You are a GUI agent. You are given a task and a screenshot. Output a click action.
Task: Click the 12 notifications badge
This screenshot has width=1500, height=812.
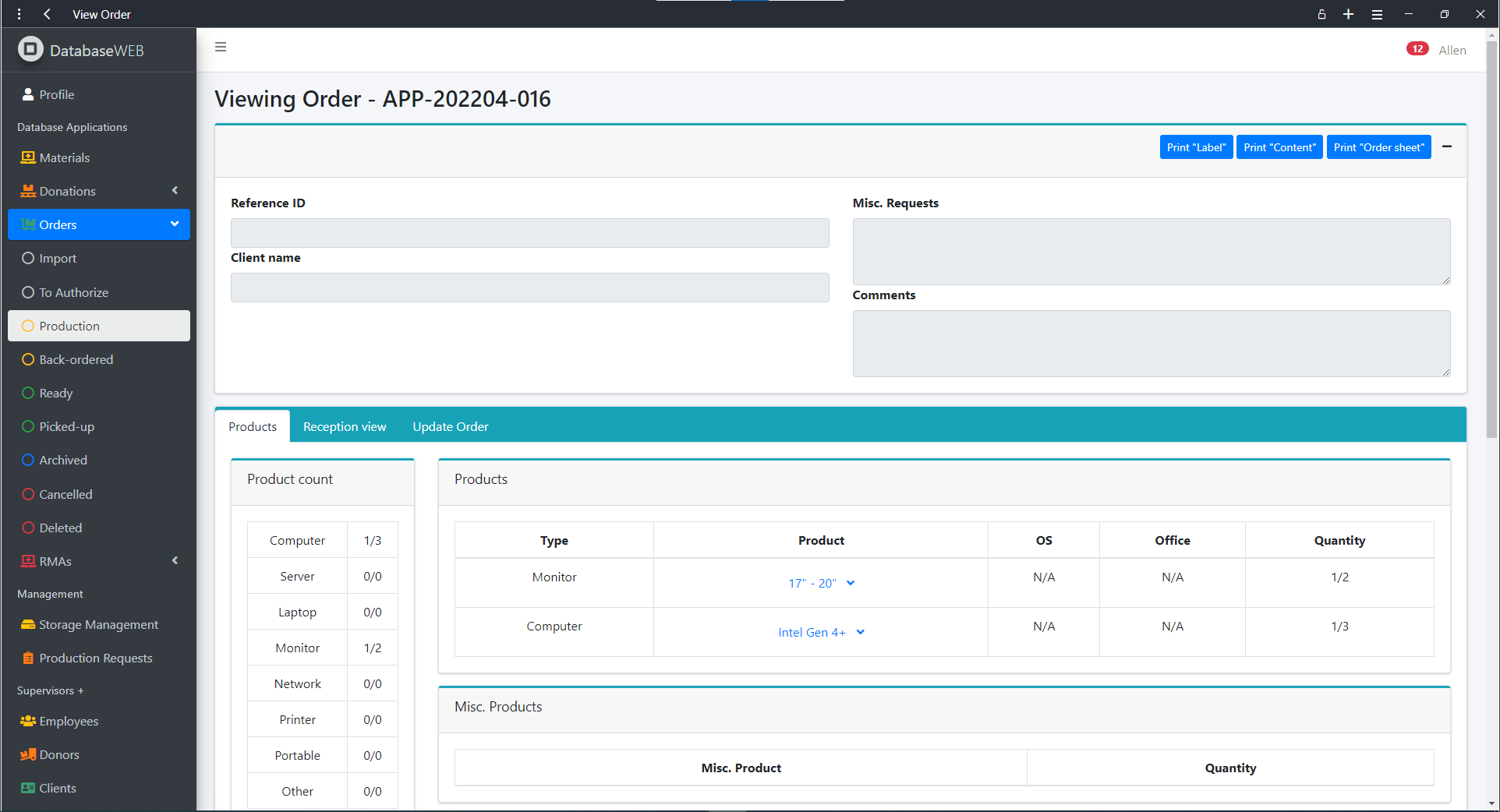1417,48
